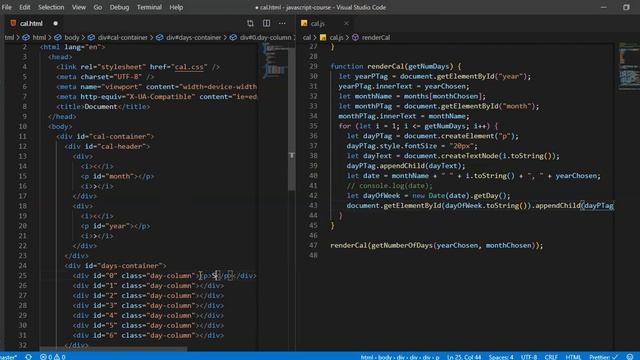Click line number 11 in the cal.html editor

coord(22,136)
